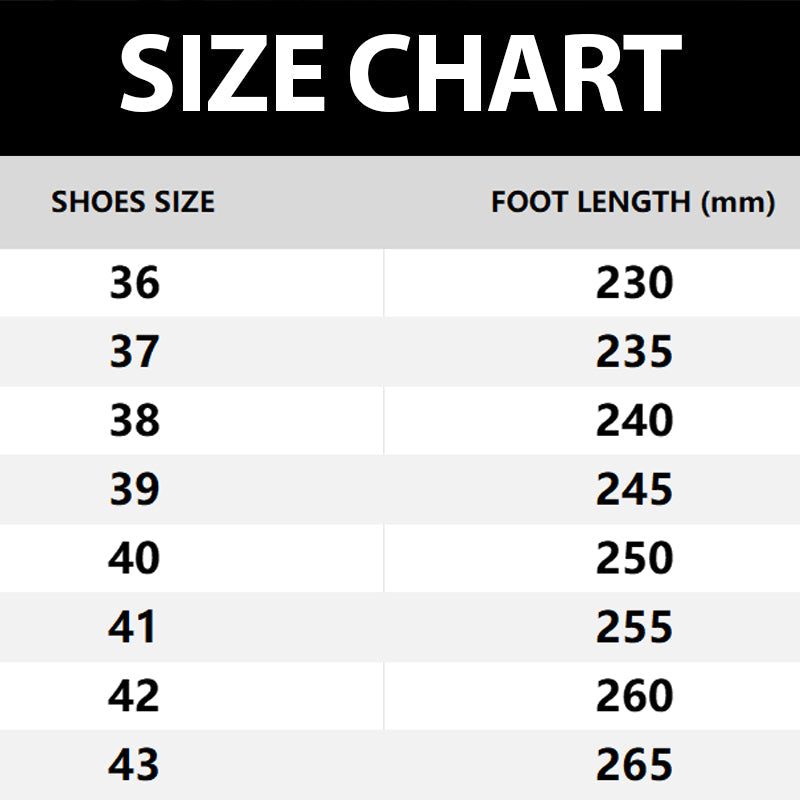Select shoe size 37 in the table

134,352
